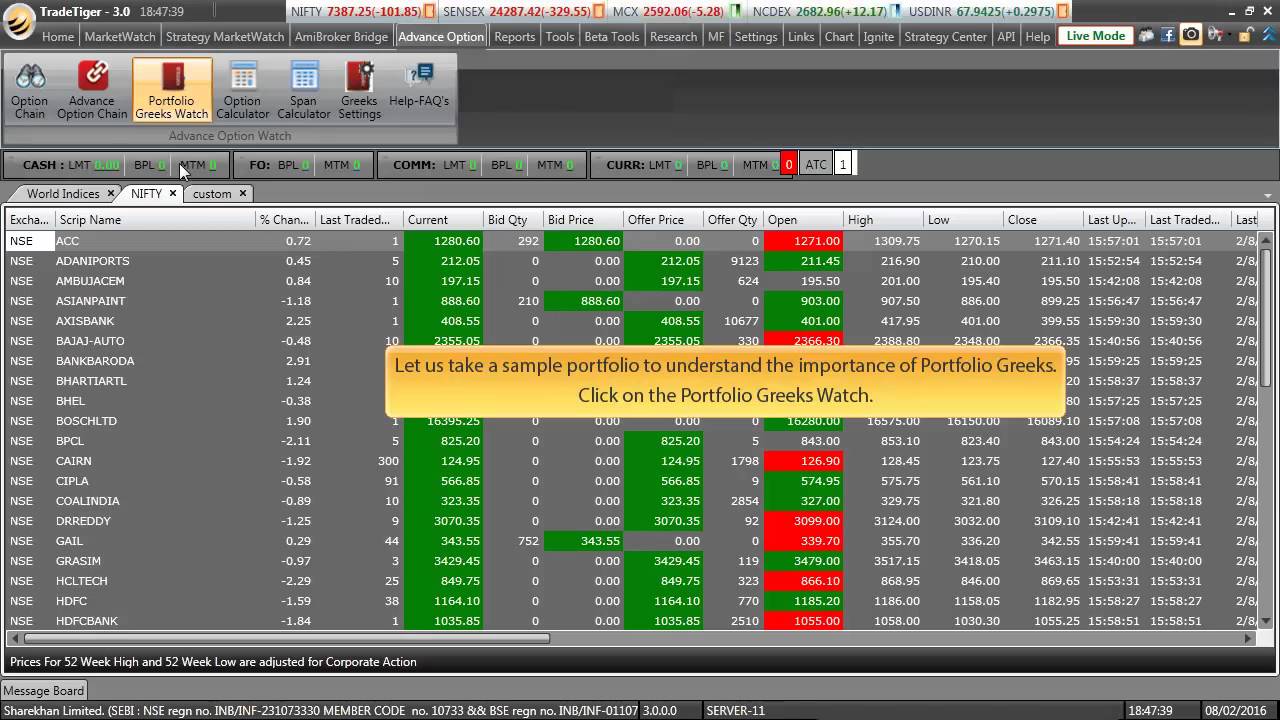Open the Reports menu
Screen dimensions: 1280x720
(515, 36)
